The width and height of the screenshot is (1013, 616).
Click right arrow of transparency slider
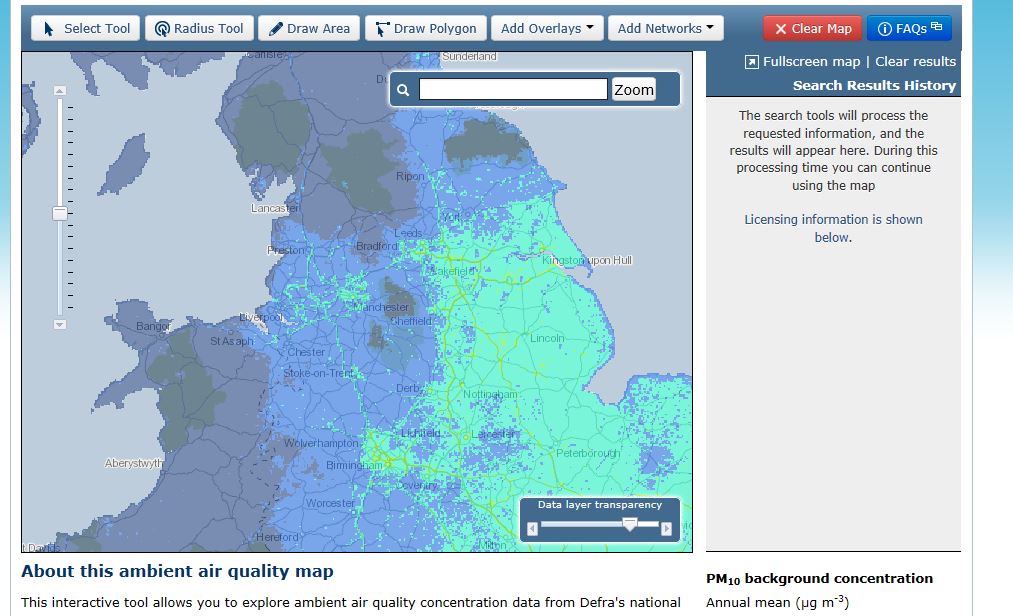pyautogui.click(x=667, y=528)
